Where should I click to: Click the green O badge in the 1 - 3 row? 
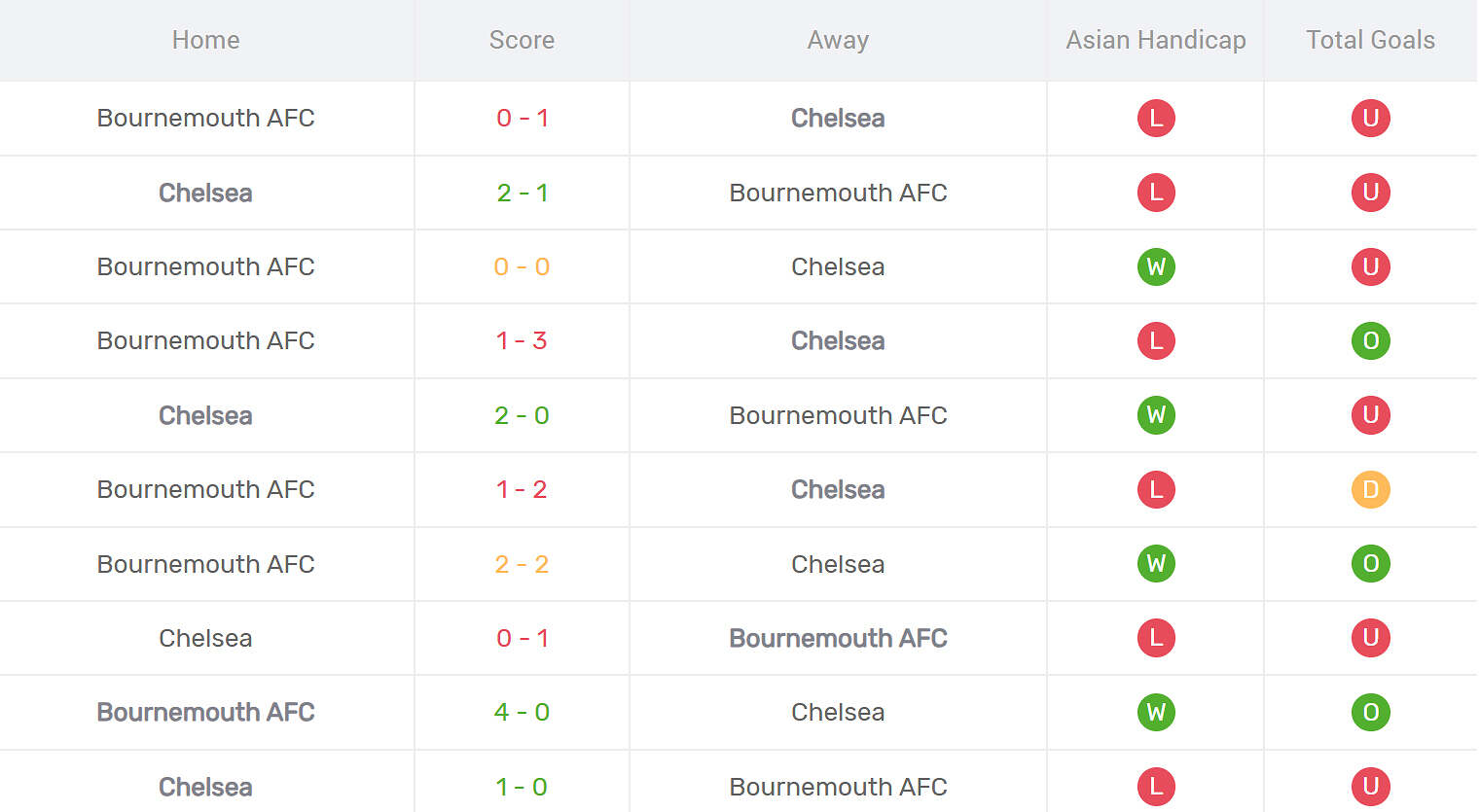point(1370,340)
